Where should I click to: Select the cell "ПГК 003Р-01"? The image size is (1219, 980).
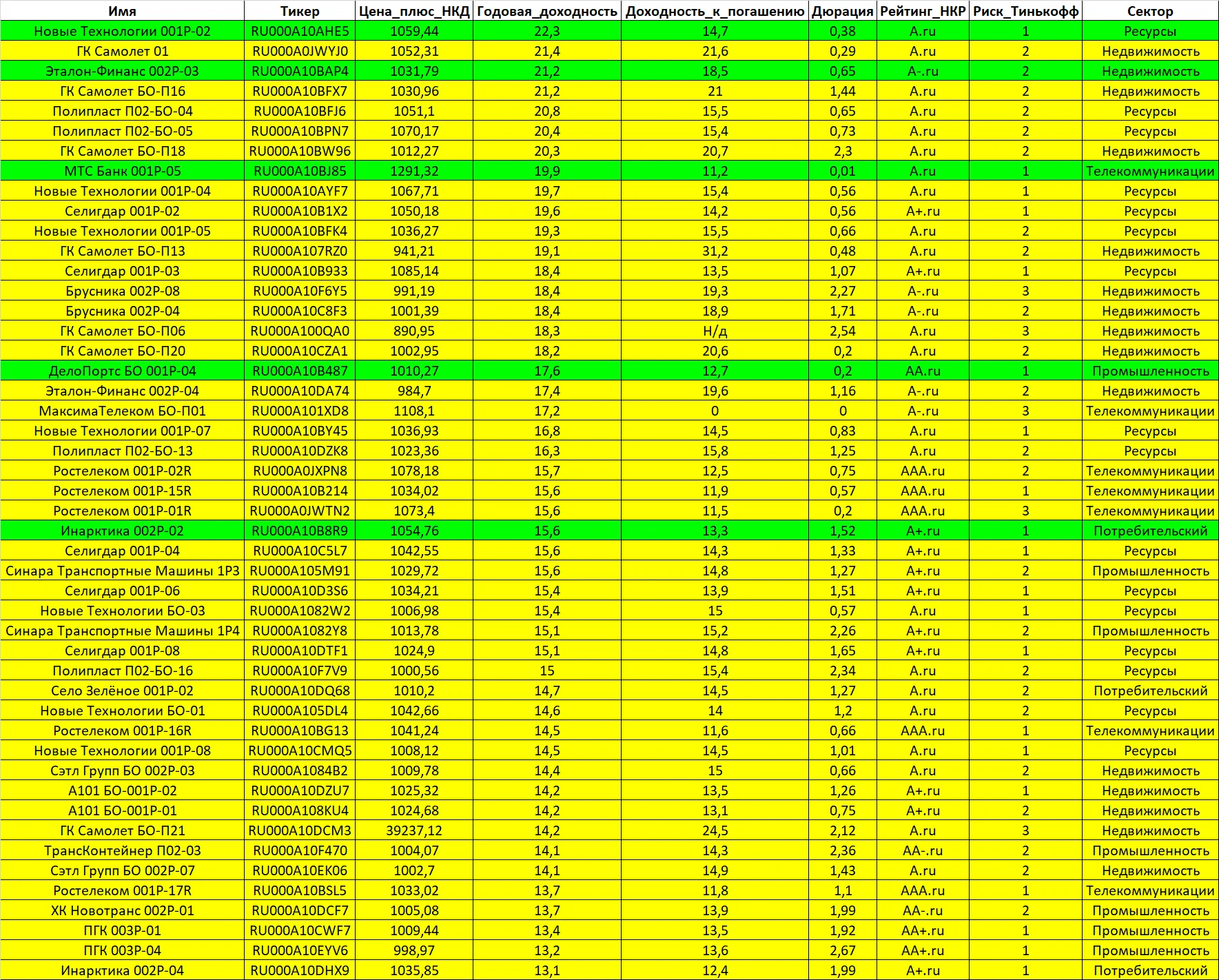(x=122, y=930)
